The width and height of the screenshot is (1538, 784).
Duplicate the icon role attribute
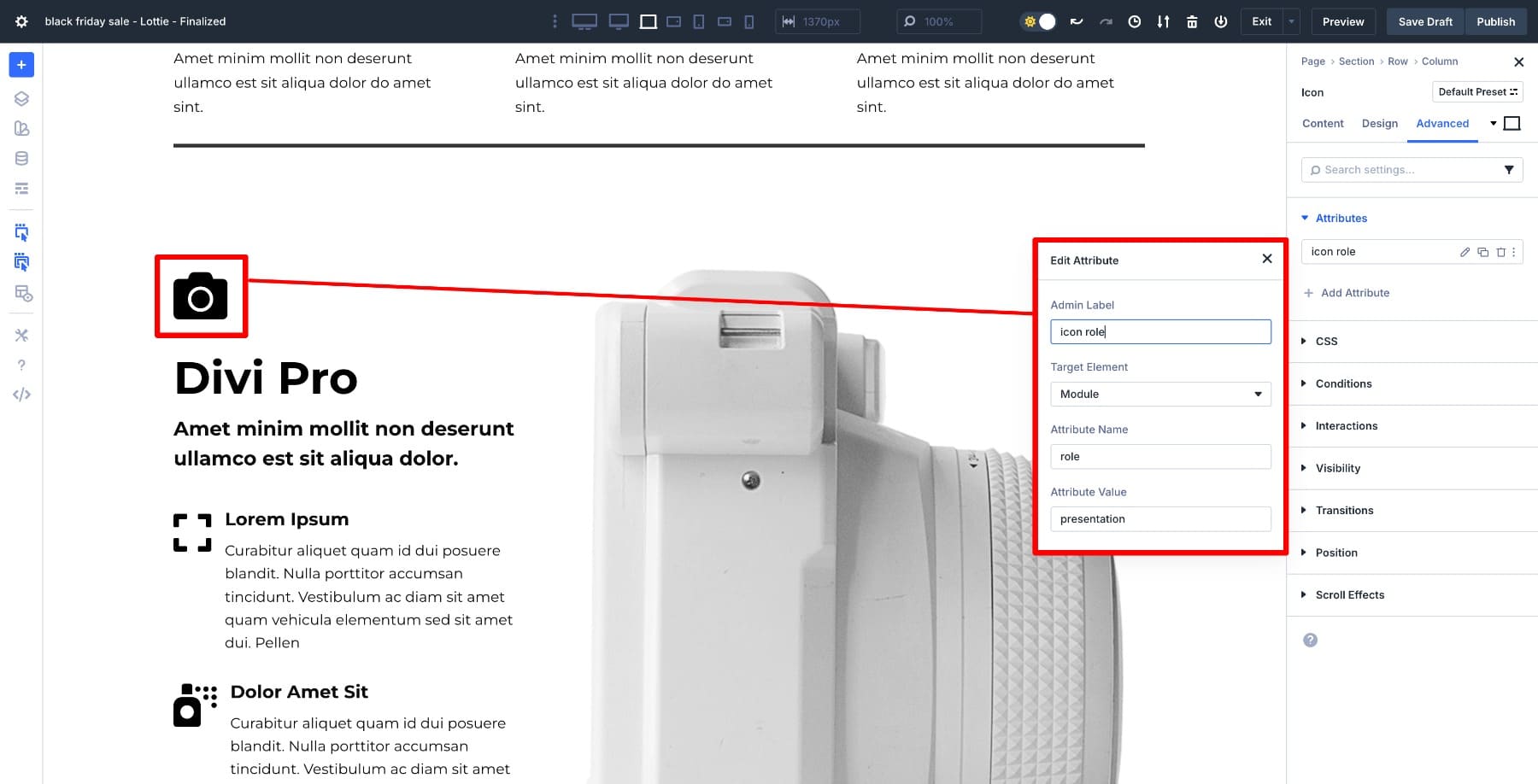(x=1482, y=252)
